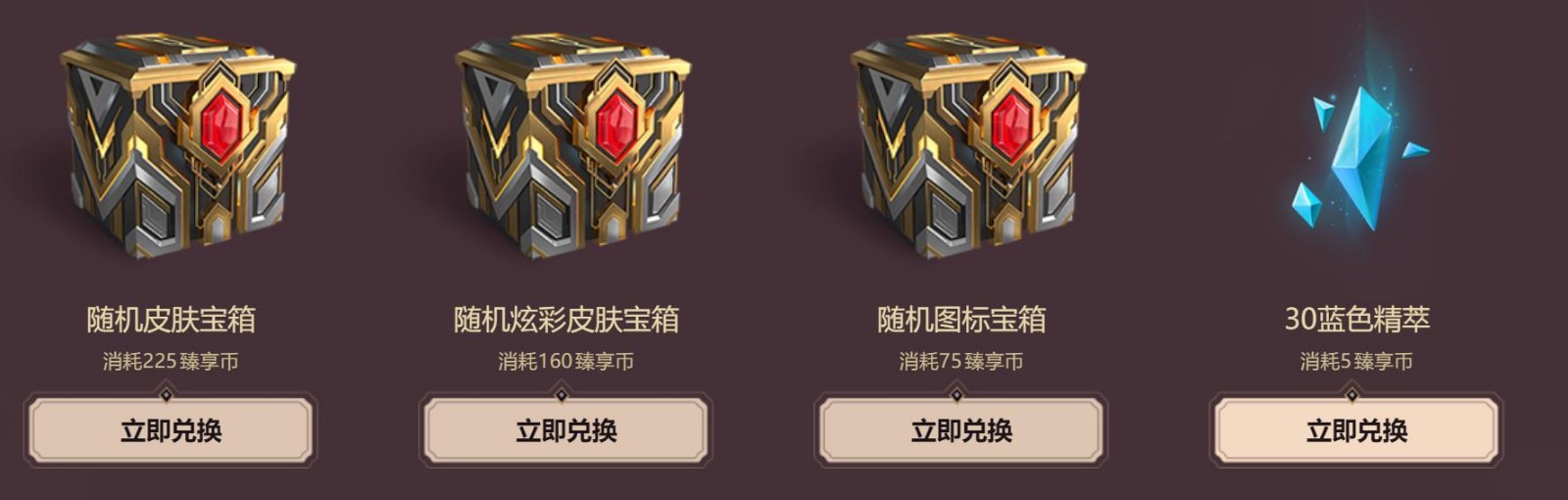
Task: Select the 随机炫彩皮肤宝箱 title
Action: [566, 320]
